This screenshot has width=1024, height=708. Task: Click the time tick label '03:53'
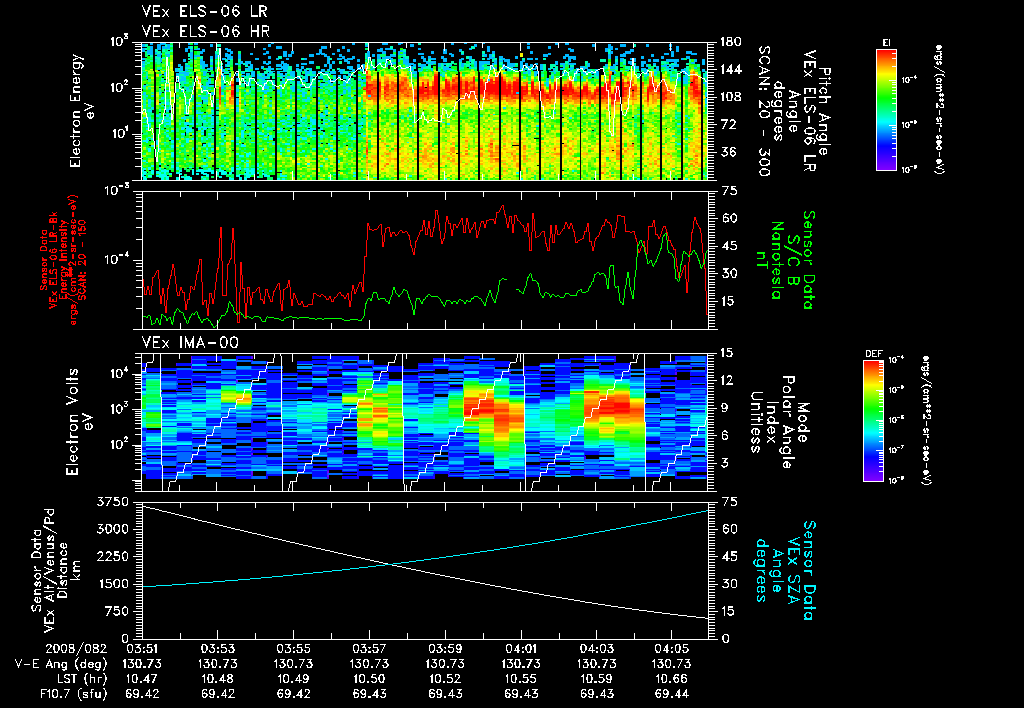click(x=217, y=649)
